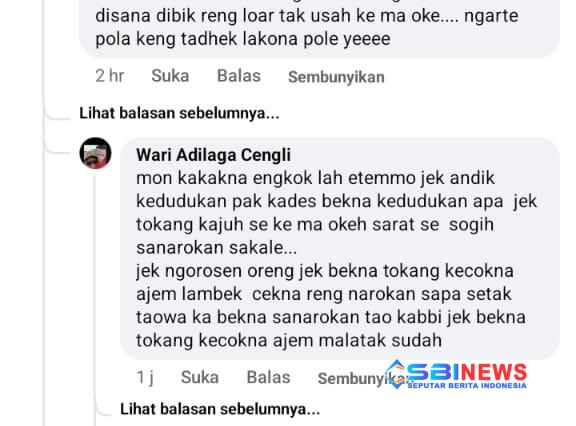Like Wari Adilaga Cengli's comment with Suka
Screen dimensions: 576x426
pyautogui.click(x=200, y=377)
